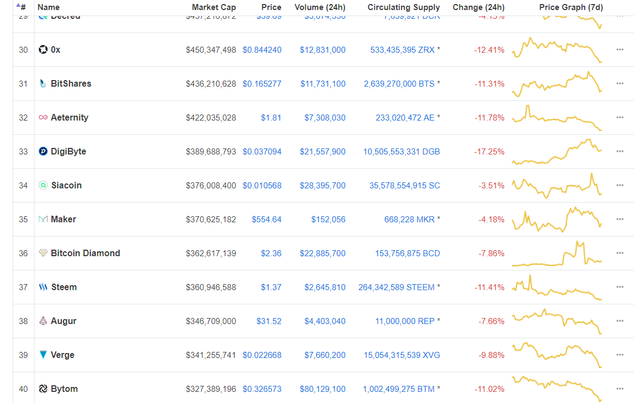Click the DigiByte logo icon
The image size is (640, 403).
pos(43,151)
